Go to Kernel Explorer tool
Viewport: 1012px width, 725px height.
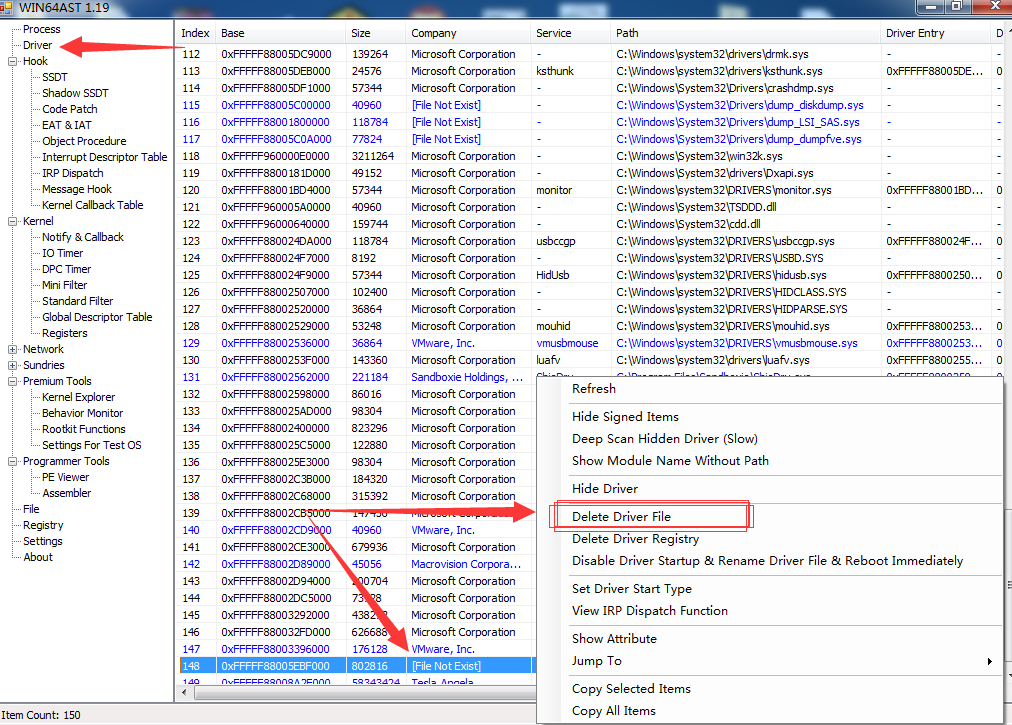pos(78,397)
